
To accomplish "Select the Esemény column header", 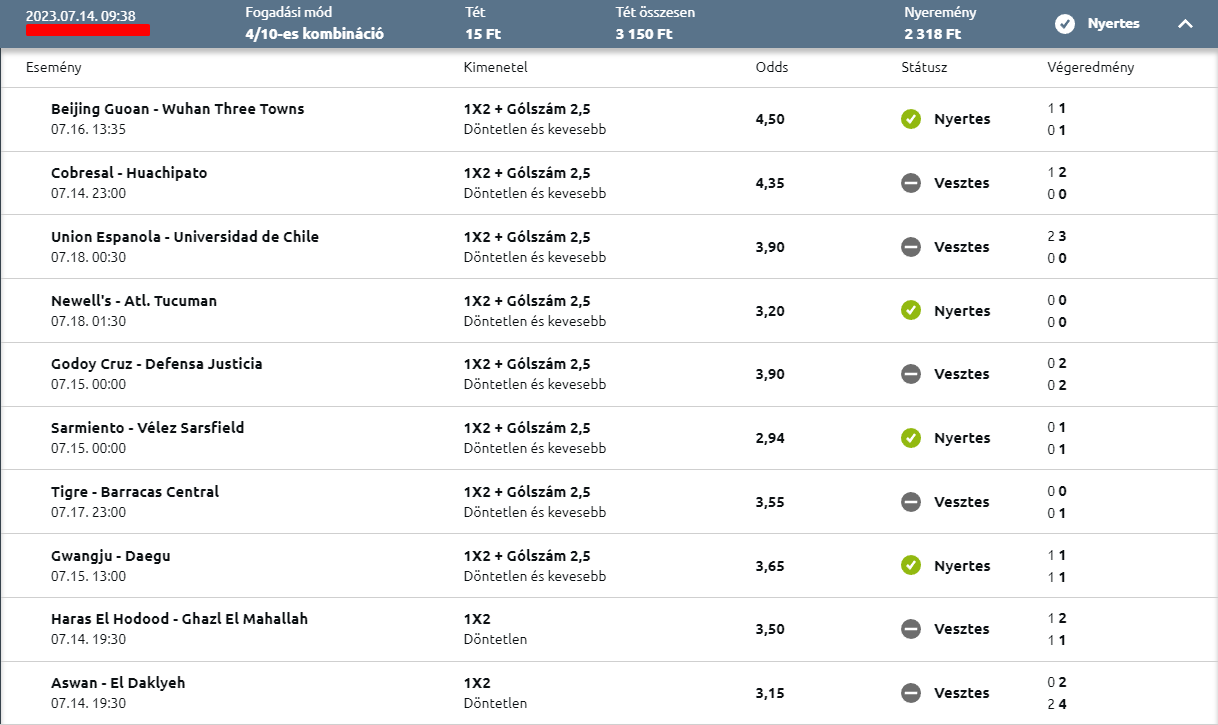I will pyautogui.click(x=53, y=68).
